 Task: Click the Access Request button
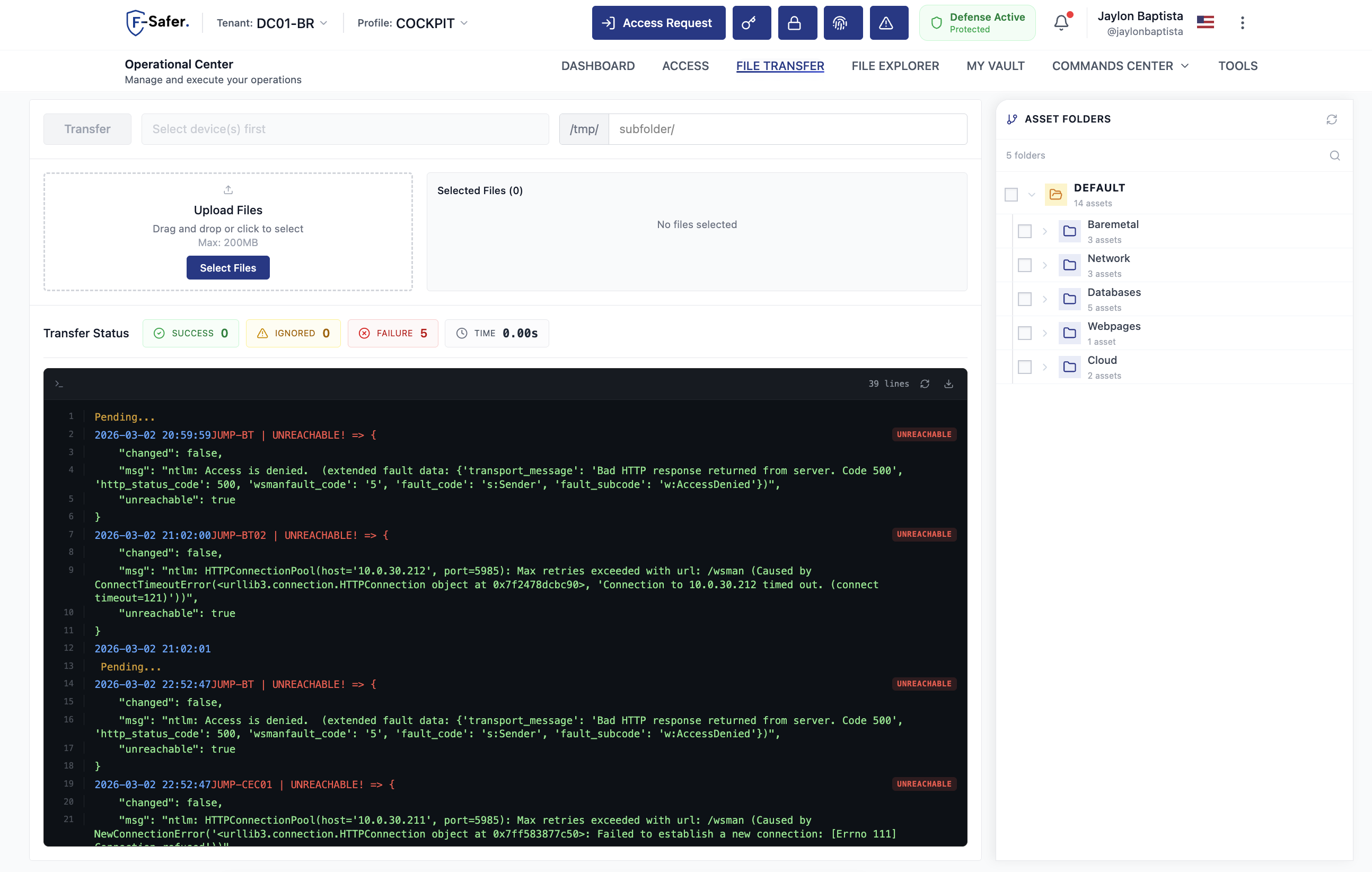(x=658, y=23)
